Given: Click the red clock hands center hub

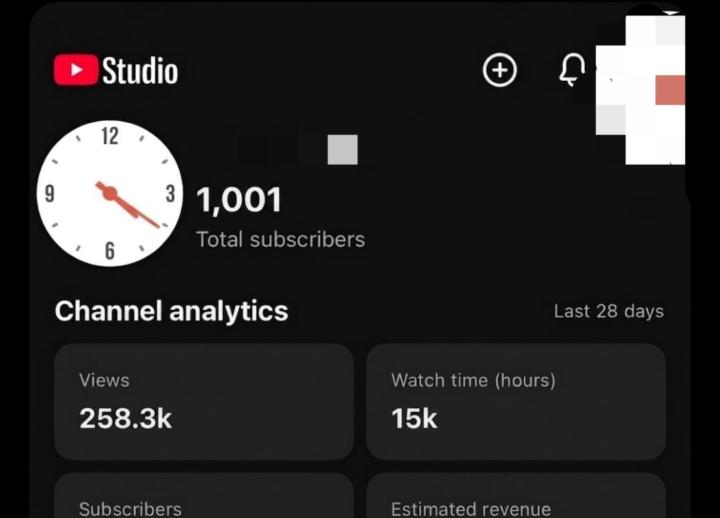Looking at the screenshot, I should (x=110, y=193).
